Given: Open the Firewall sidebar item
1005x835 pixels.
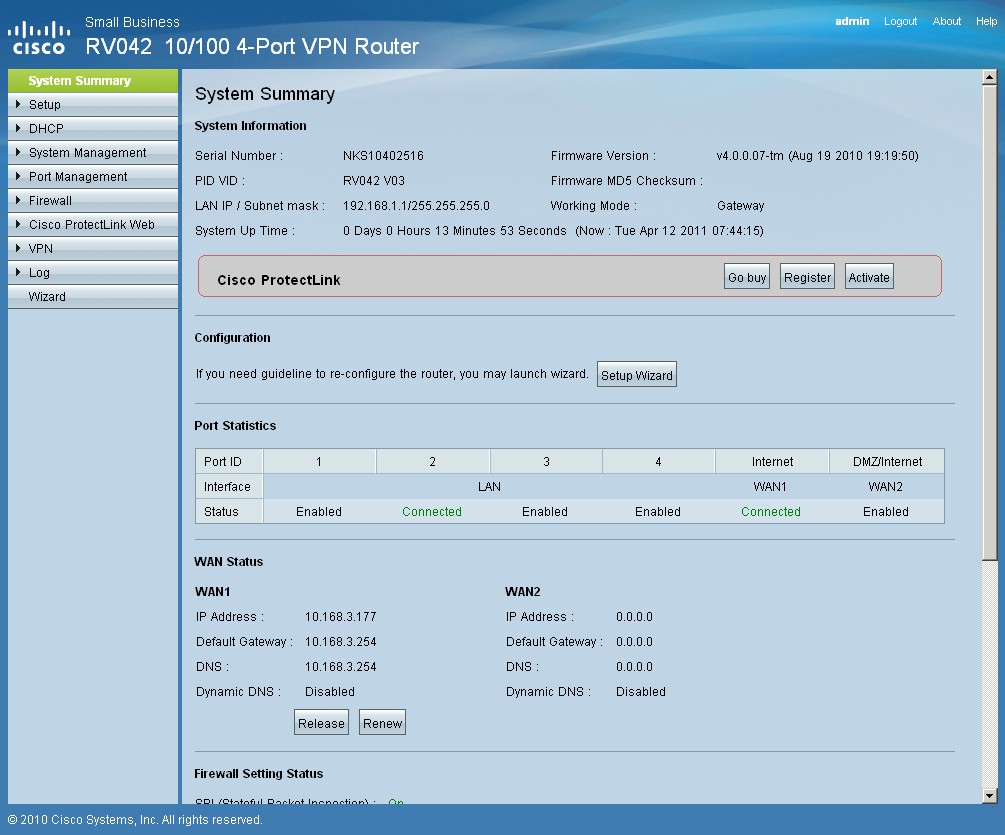Looking at the screenshot, I should pos(93,201).
